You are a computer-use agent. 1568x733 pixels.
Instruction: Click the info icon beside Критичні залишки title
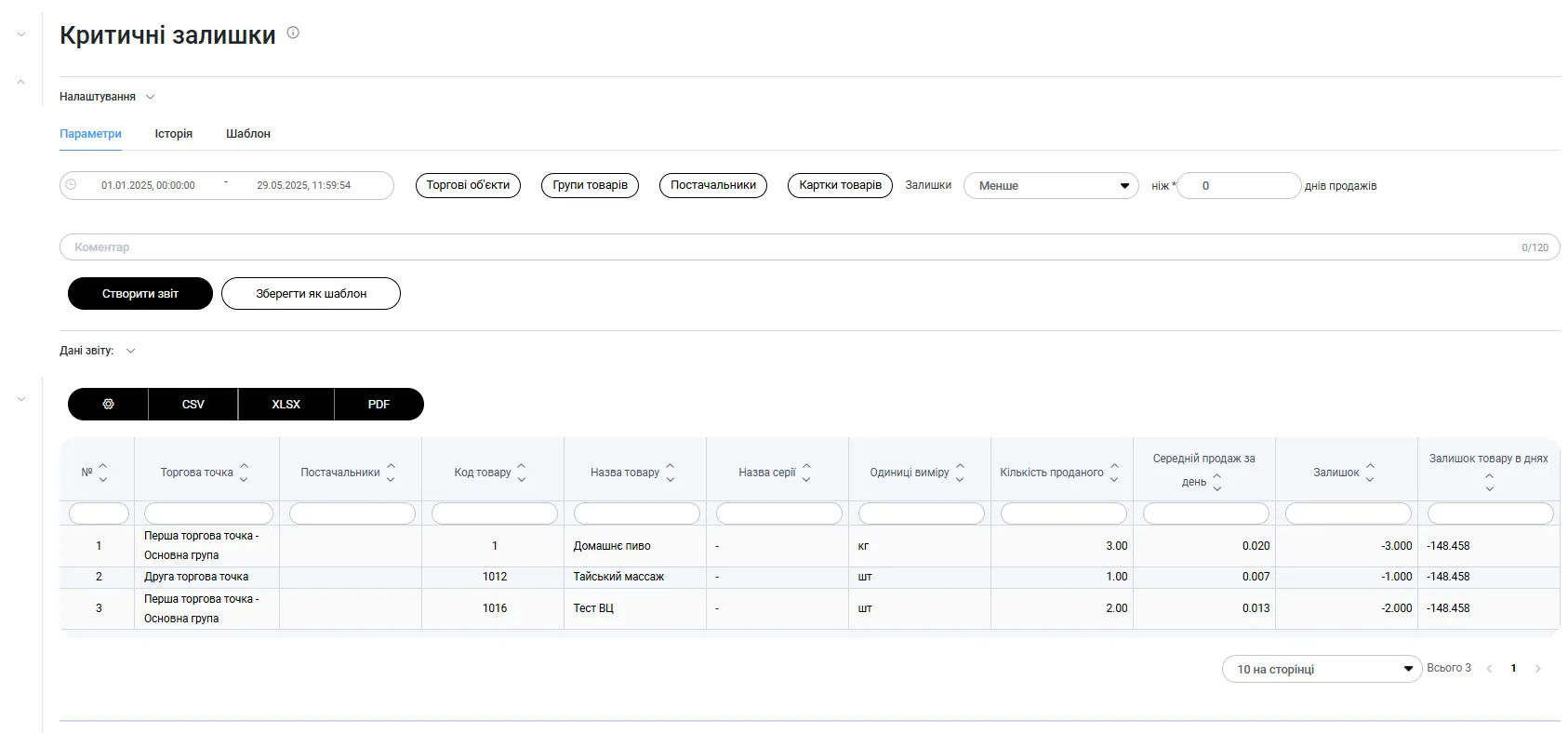293,33
